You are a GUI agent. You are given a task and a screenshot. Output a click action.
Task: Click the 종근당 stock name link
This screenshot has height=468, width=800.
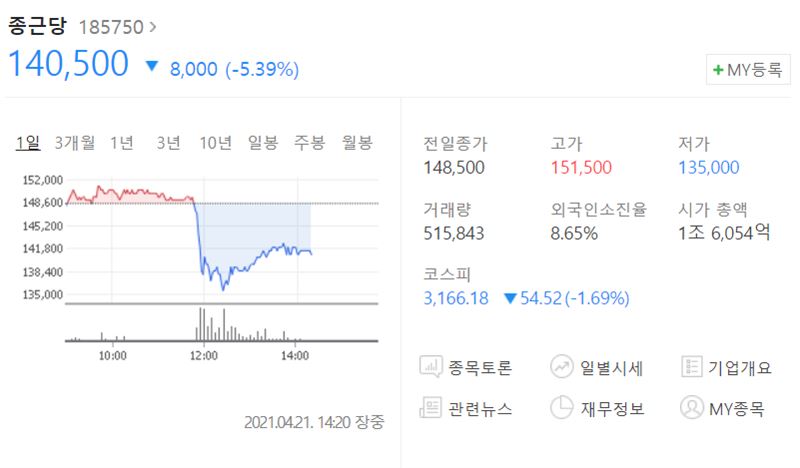(37, 26)
